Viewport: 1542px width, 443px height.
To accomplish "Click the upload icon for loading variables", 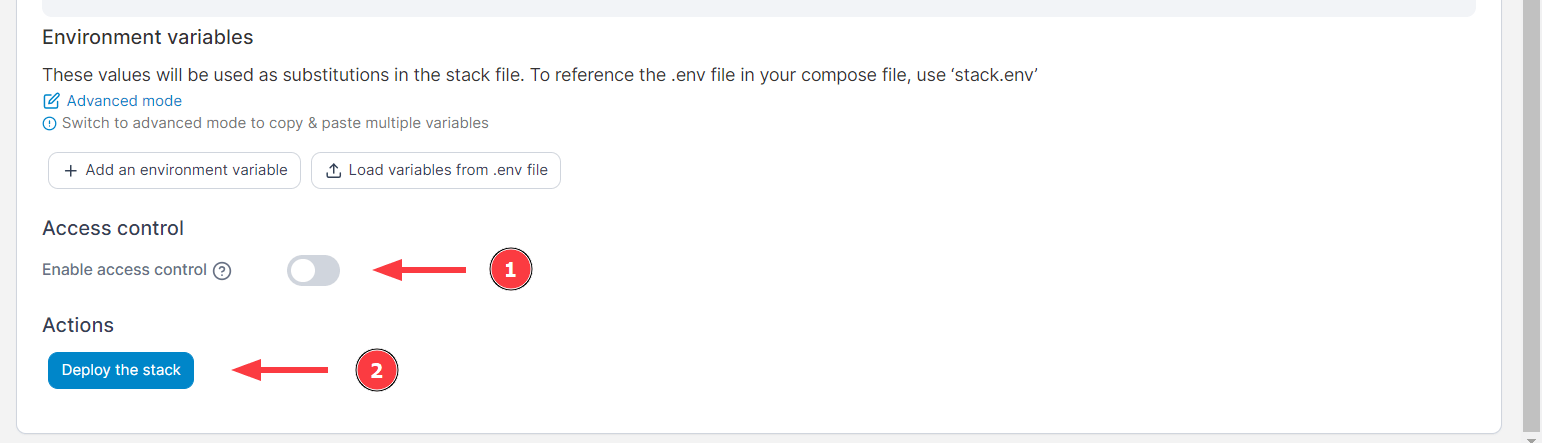I will tap(334, 171).
